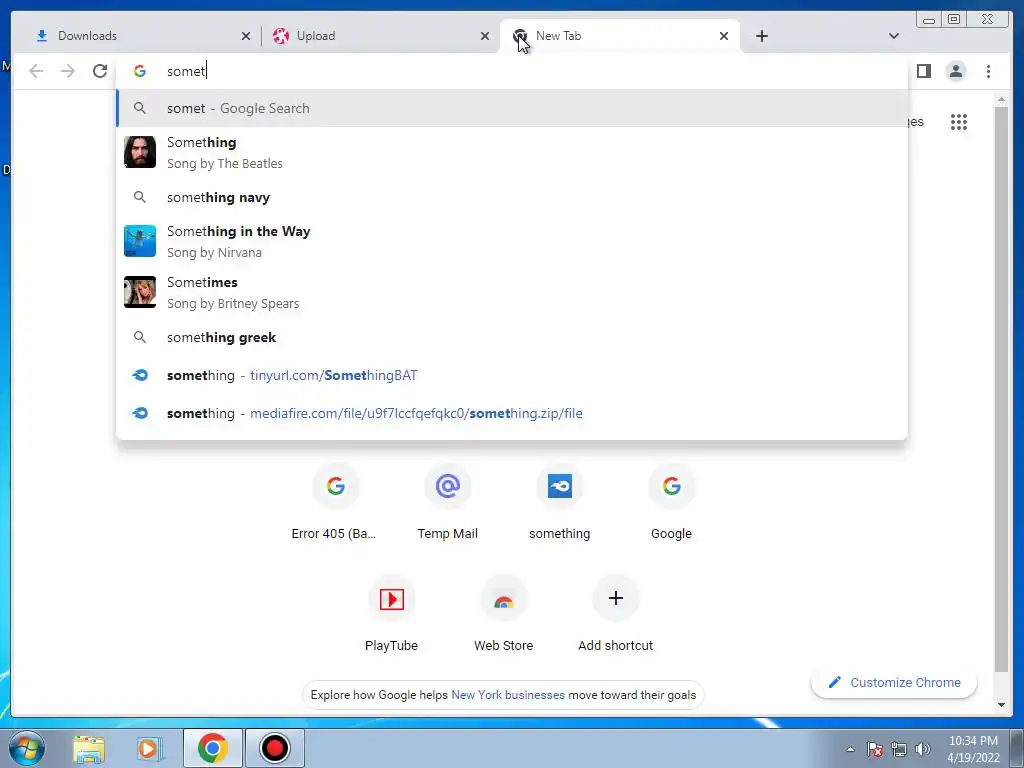This screenshot has width=1024, height=768.
Task: Click The Beatles song thumbnail
Action: point(140,152)
